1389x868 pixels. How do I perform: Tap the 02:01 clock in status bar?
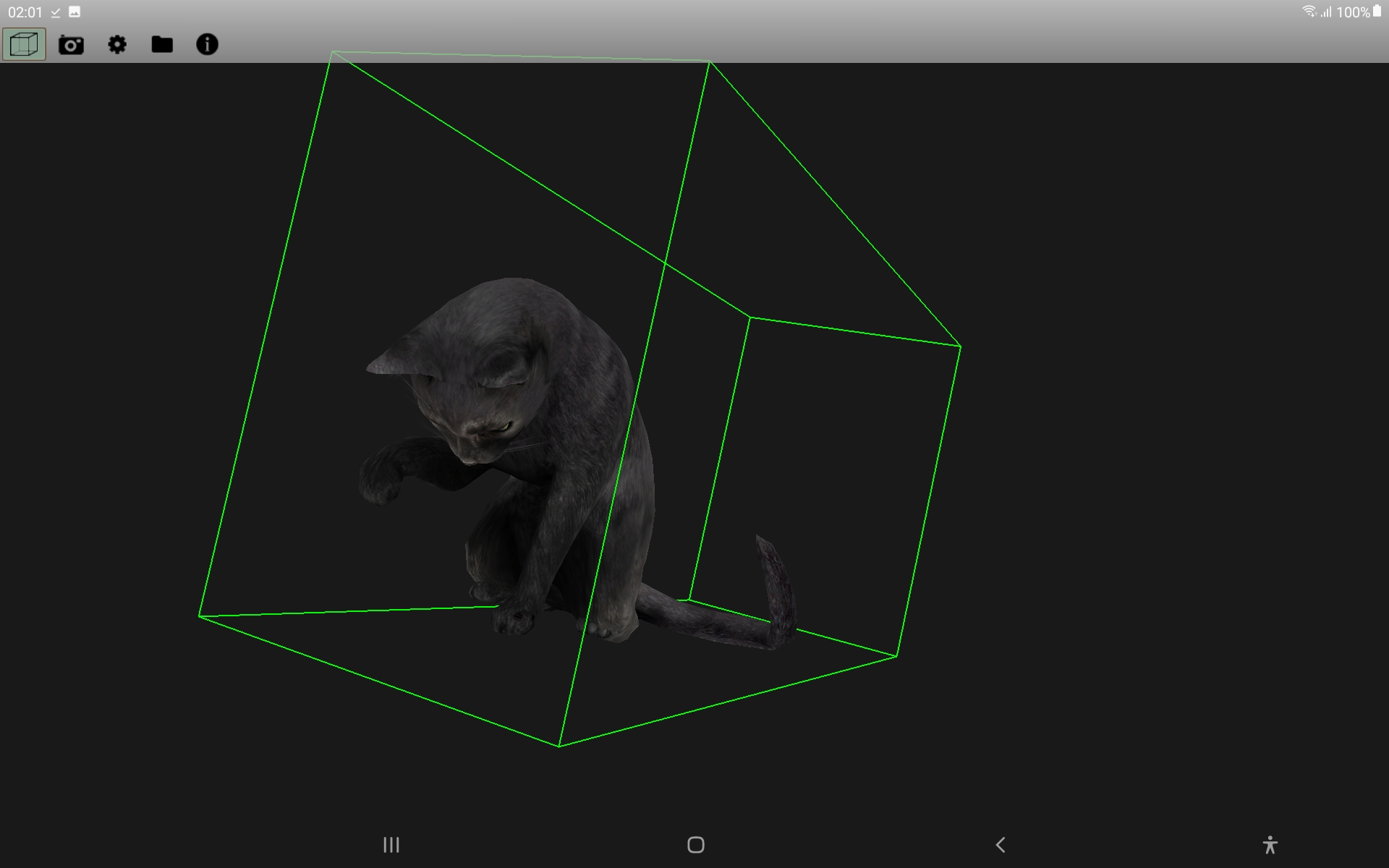[x=23, y=12]
